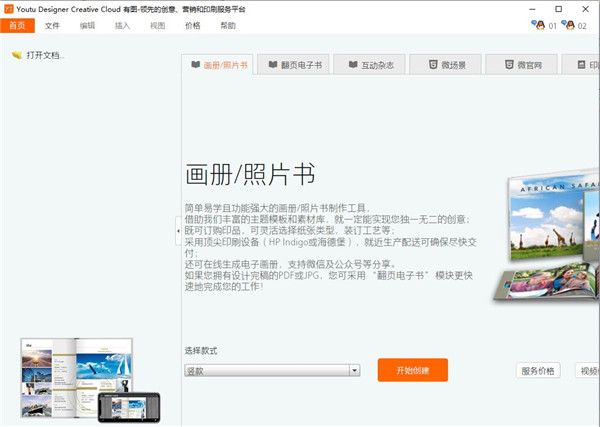This screenshot has height=427, width=600.
Task: Open the 首页 home tab
Action: click(x=17, y=26)
